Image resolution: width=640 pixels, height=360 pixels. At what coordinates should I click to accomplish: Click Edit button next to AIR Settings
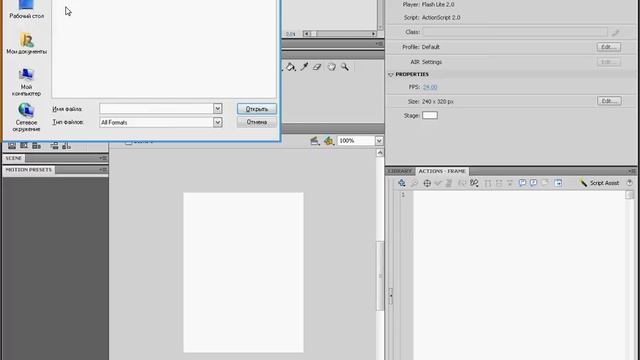[609, 62]
